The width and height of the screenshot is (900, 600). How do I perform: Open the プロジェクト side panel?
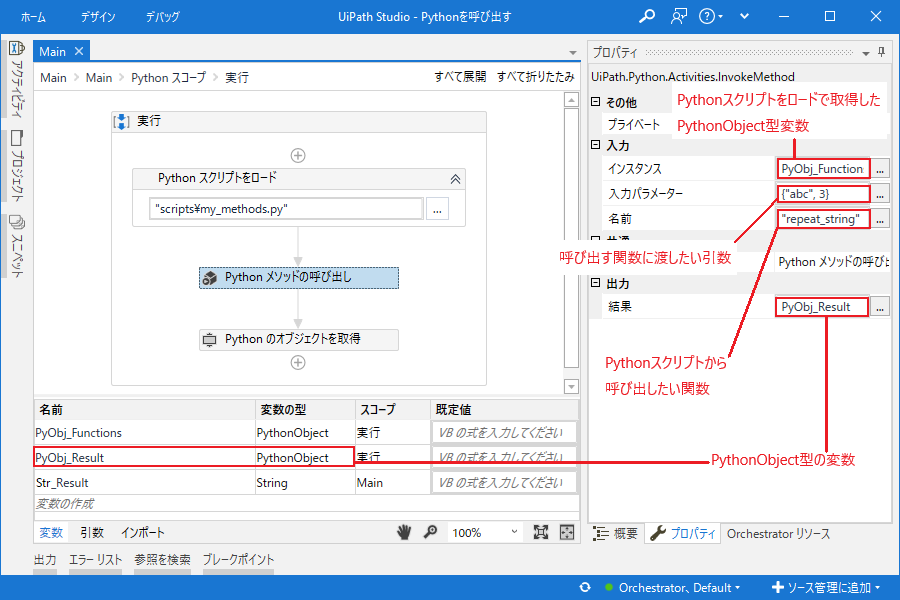click(17, 165)
